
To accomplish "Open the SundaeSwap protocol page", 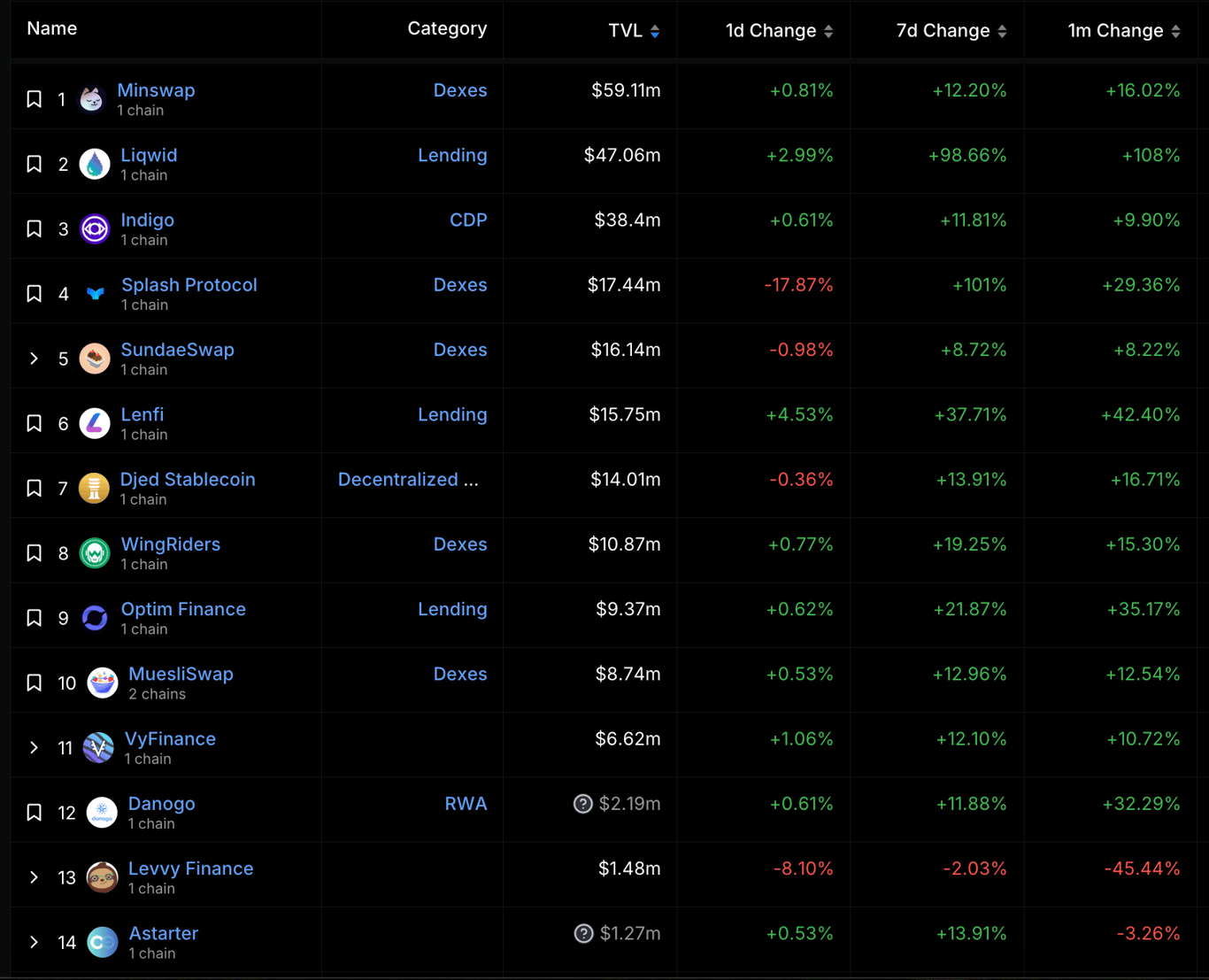I will (x=177, y=350).
